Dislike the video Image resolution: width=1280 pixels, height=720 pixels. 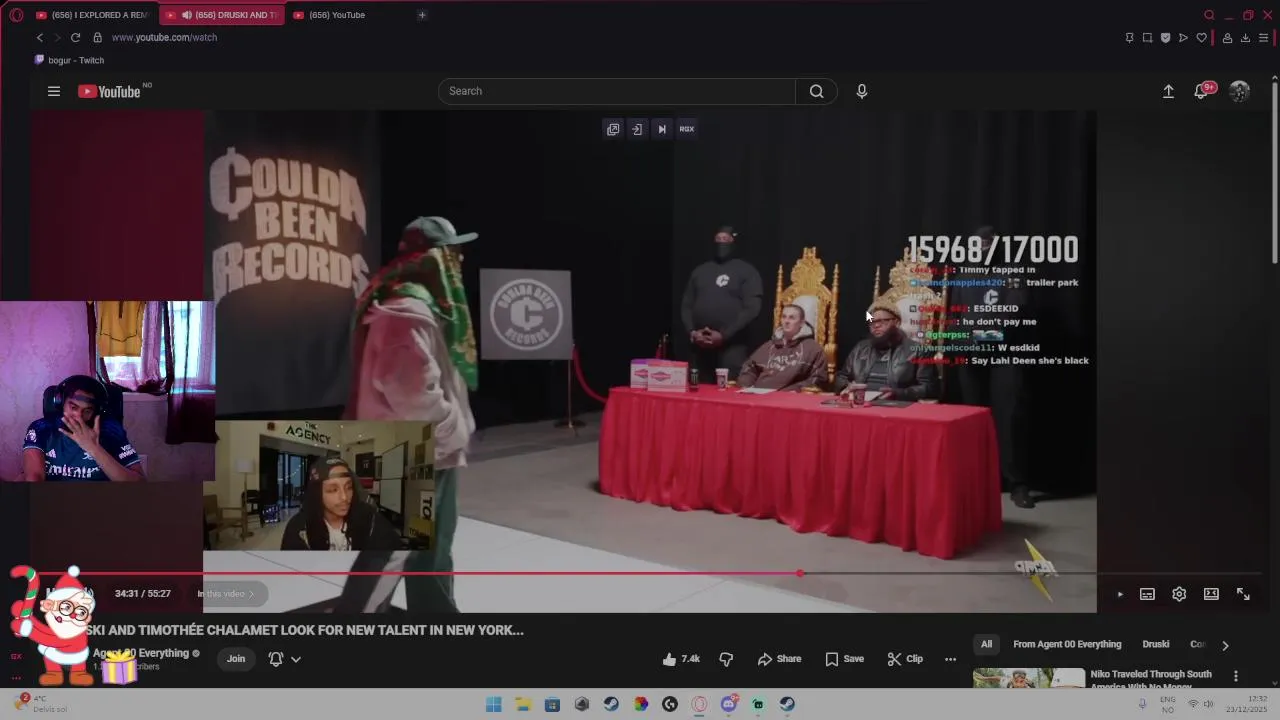[726, 659]
